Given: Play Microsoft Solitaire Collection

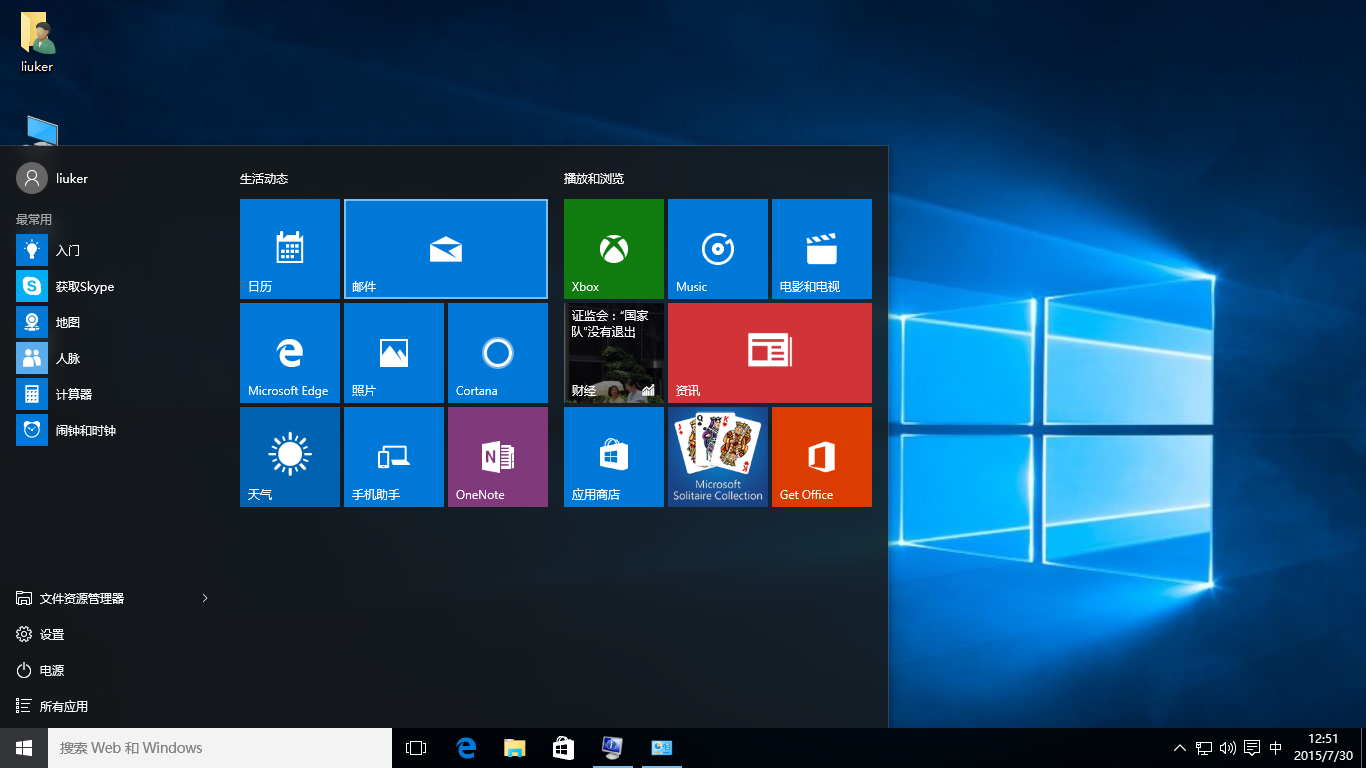Looking at the screenshot, I should [717, 456].
